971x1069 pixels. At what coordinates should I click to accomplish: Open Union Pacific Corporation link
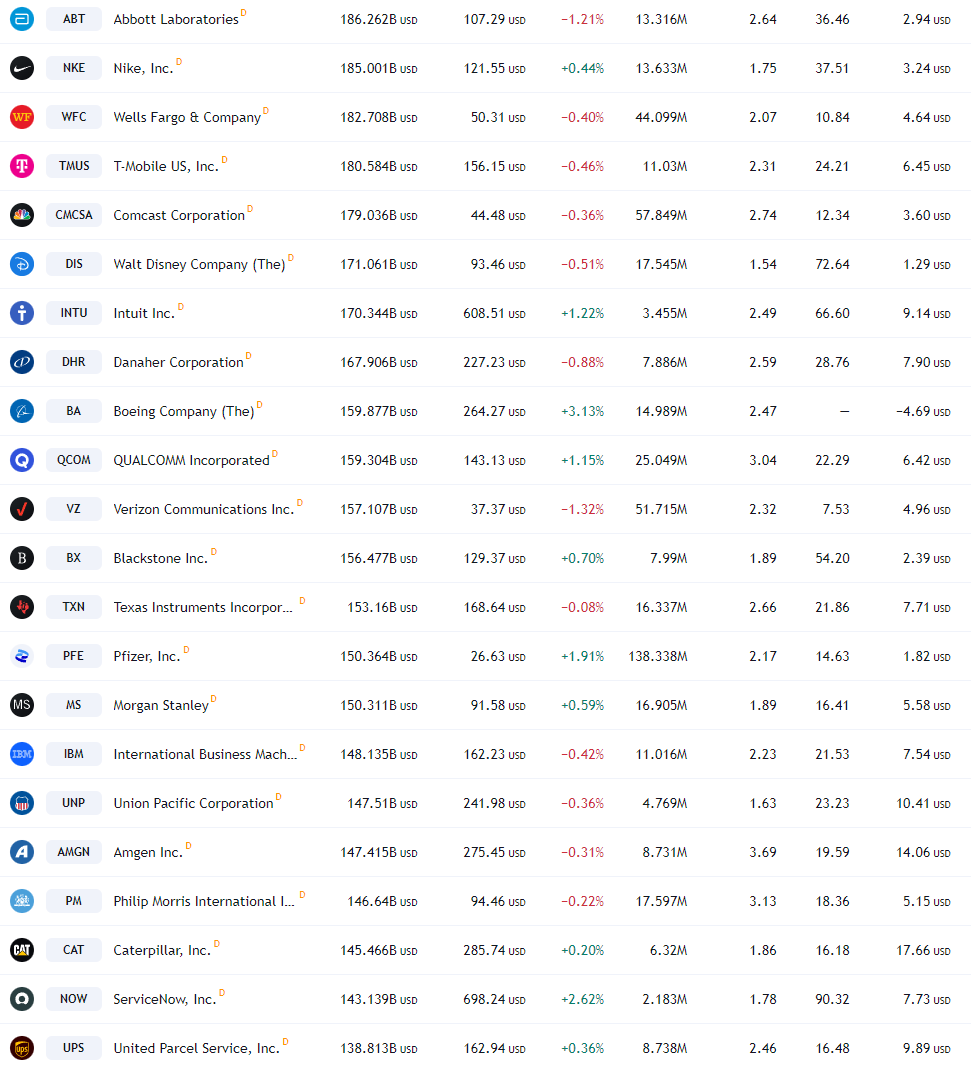[x=193, y=804]
